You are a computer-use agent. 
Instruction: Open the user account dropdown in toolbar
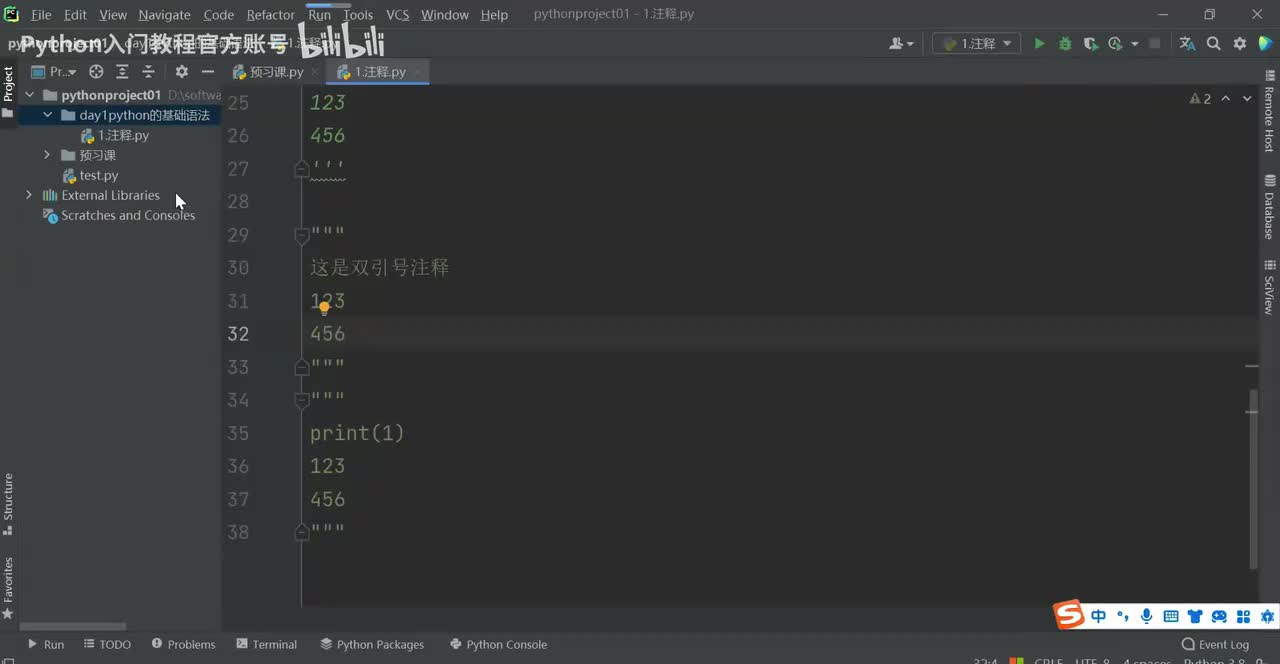pos(902,44)
